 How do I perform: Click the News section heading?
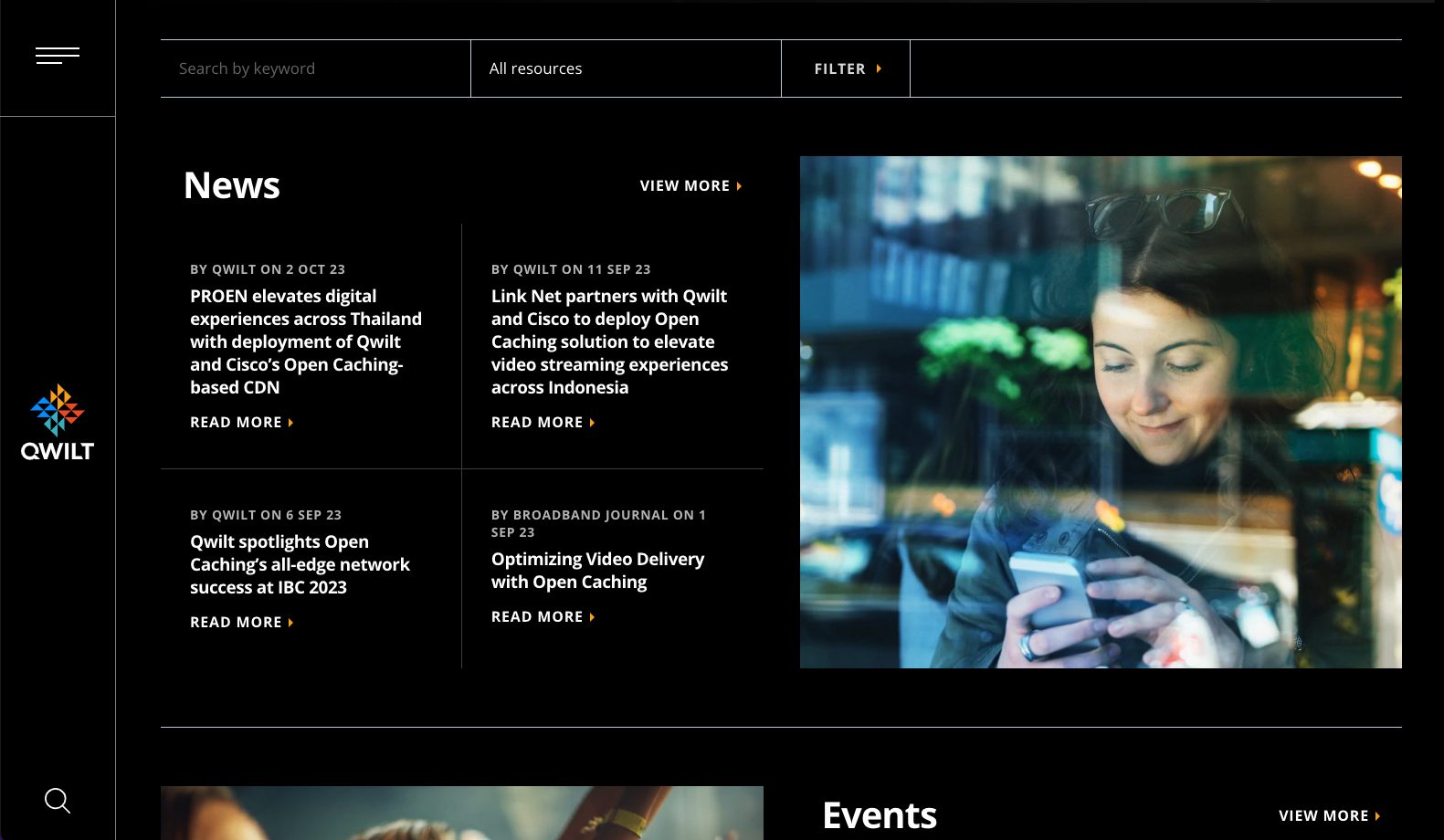(x=232, y=186)
